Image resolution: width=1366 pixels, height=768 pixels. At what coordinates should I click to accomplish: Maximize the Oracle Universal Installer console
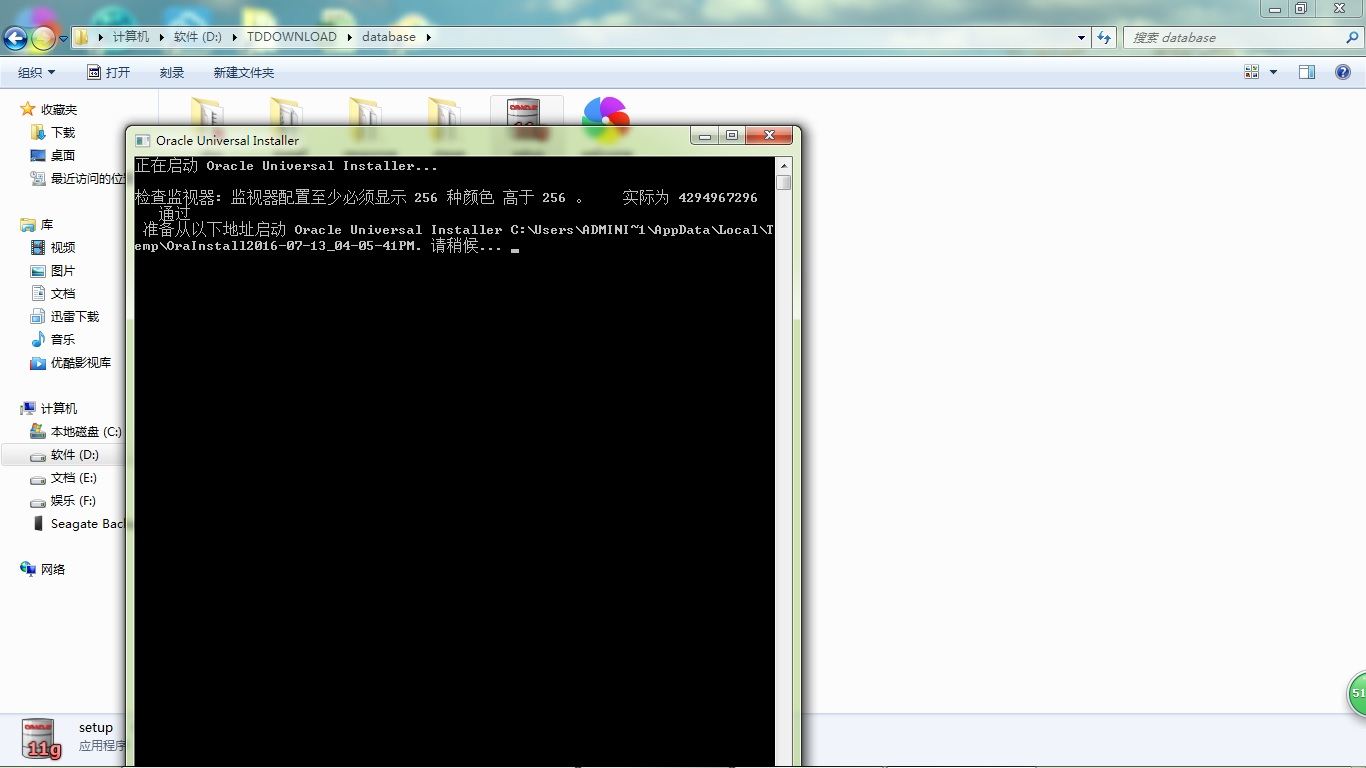(732, 135)
